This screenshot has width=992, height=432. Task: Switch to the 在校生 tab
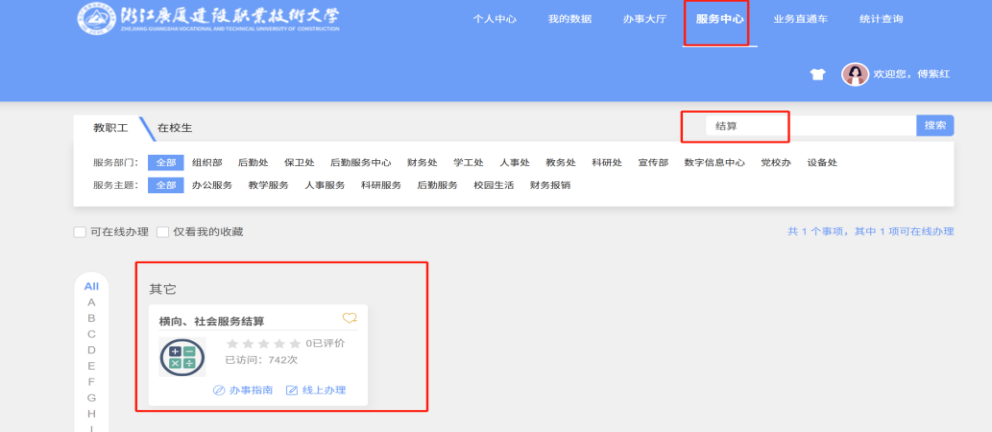click(174, 128)
